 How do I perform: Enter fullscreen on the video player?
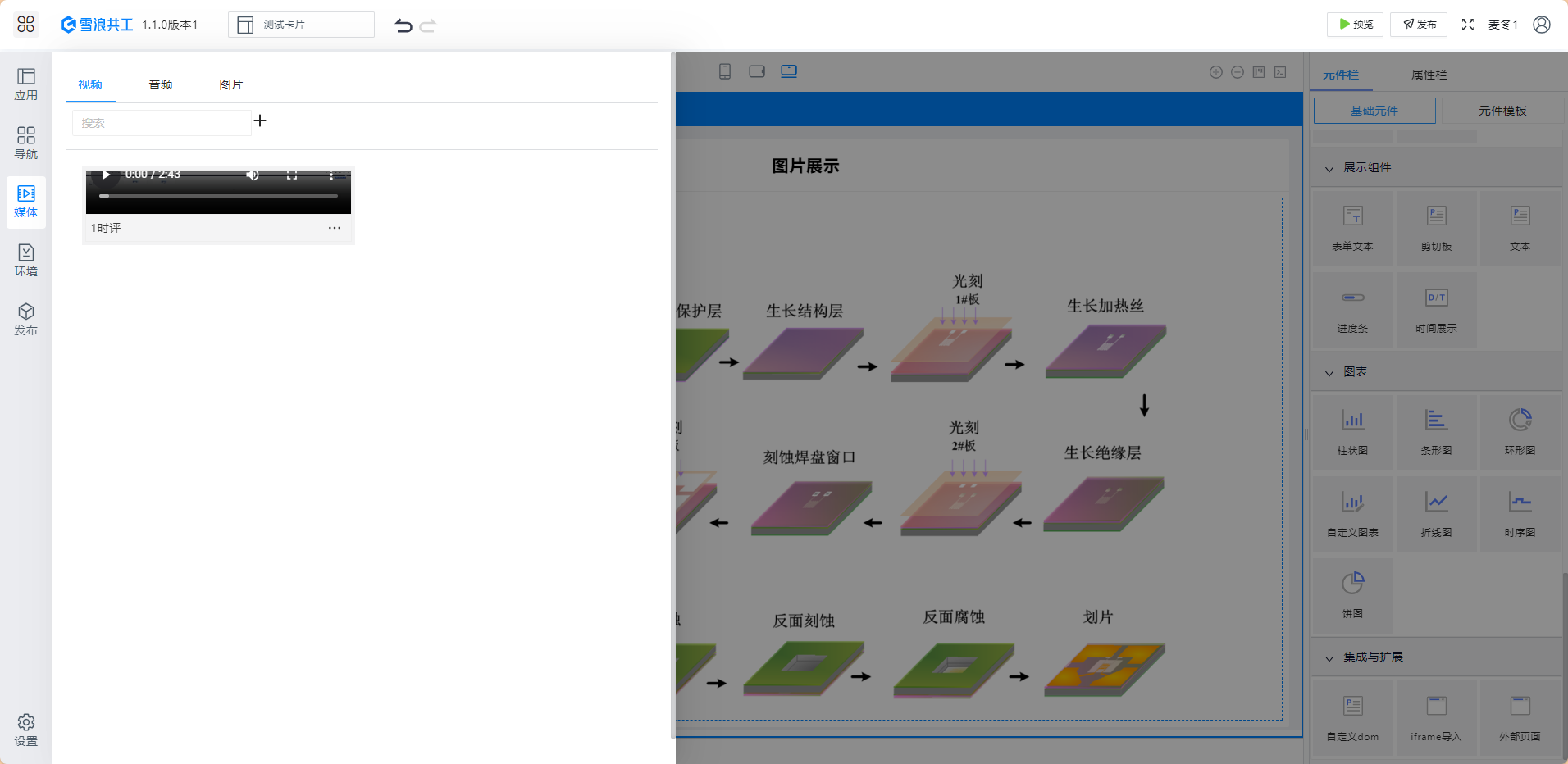pyautogui.click(x=292, y=175)
